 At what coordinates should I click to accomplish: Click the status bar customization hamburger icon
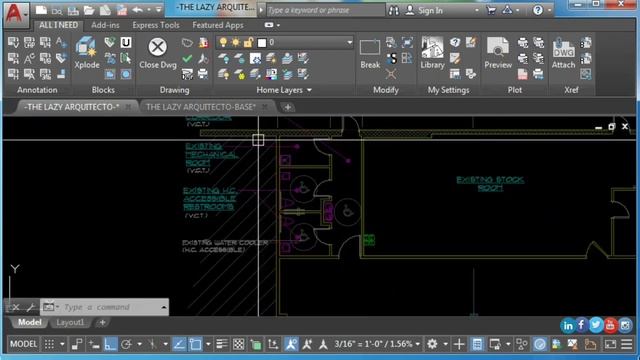[x=627, y=344]
